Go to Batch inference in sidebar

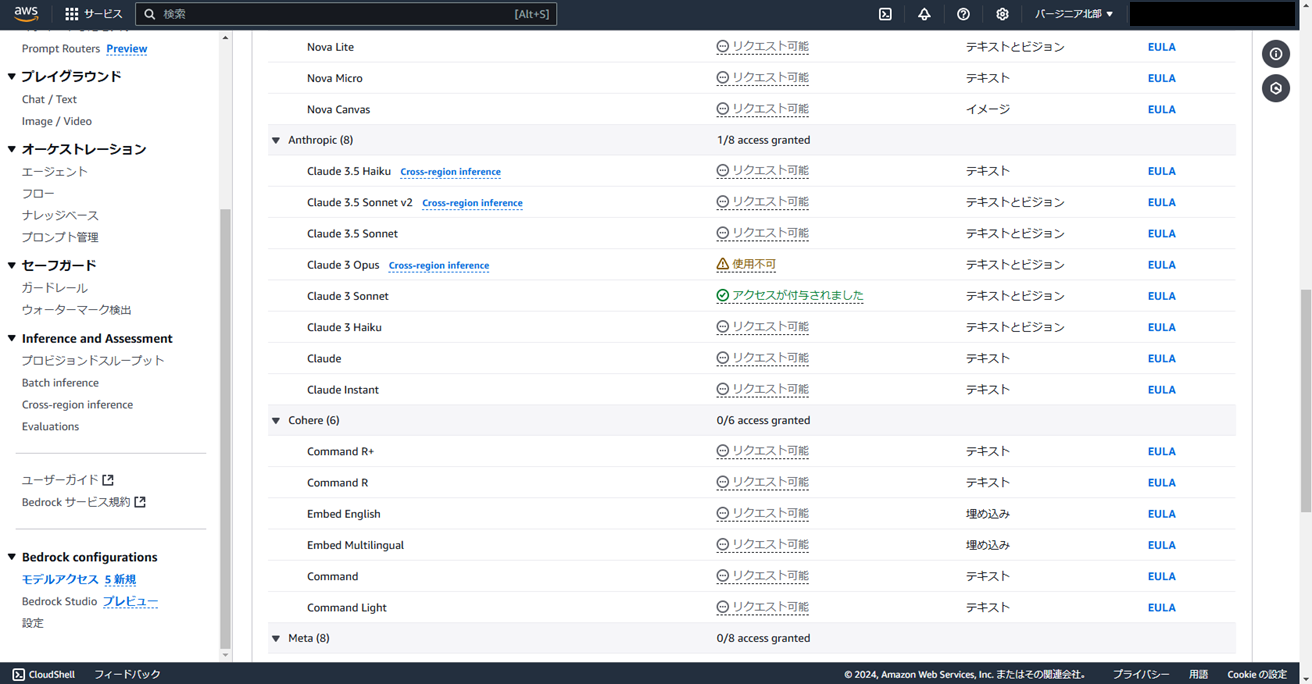60,383
